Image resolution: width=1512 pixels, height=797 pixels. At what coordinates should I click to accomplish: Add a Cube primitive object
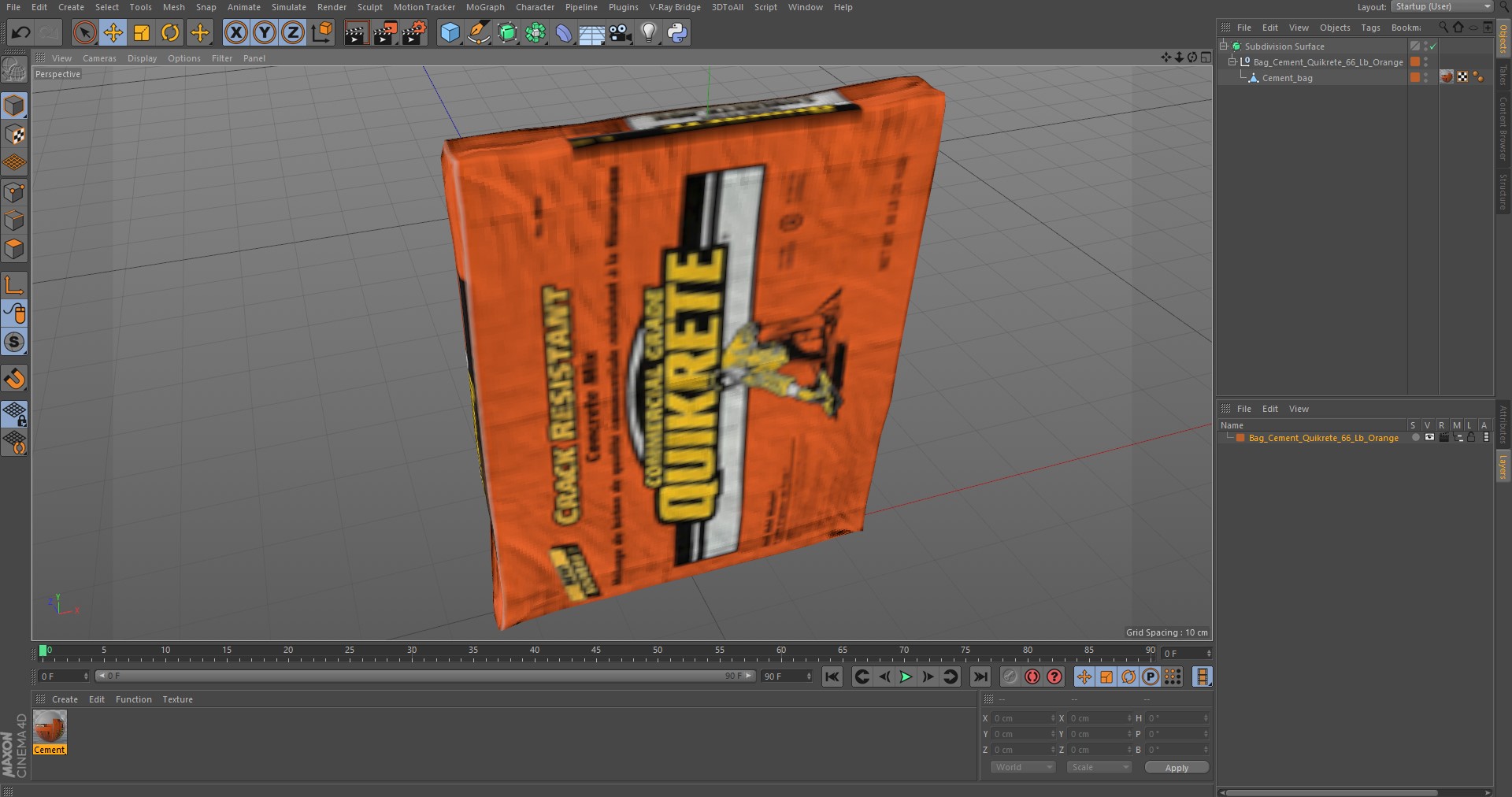pyautogui.click(x=450, y=32)
